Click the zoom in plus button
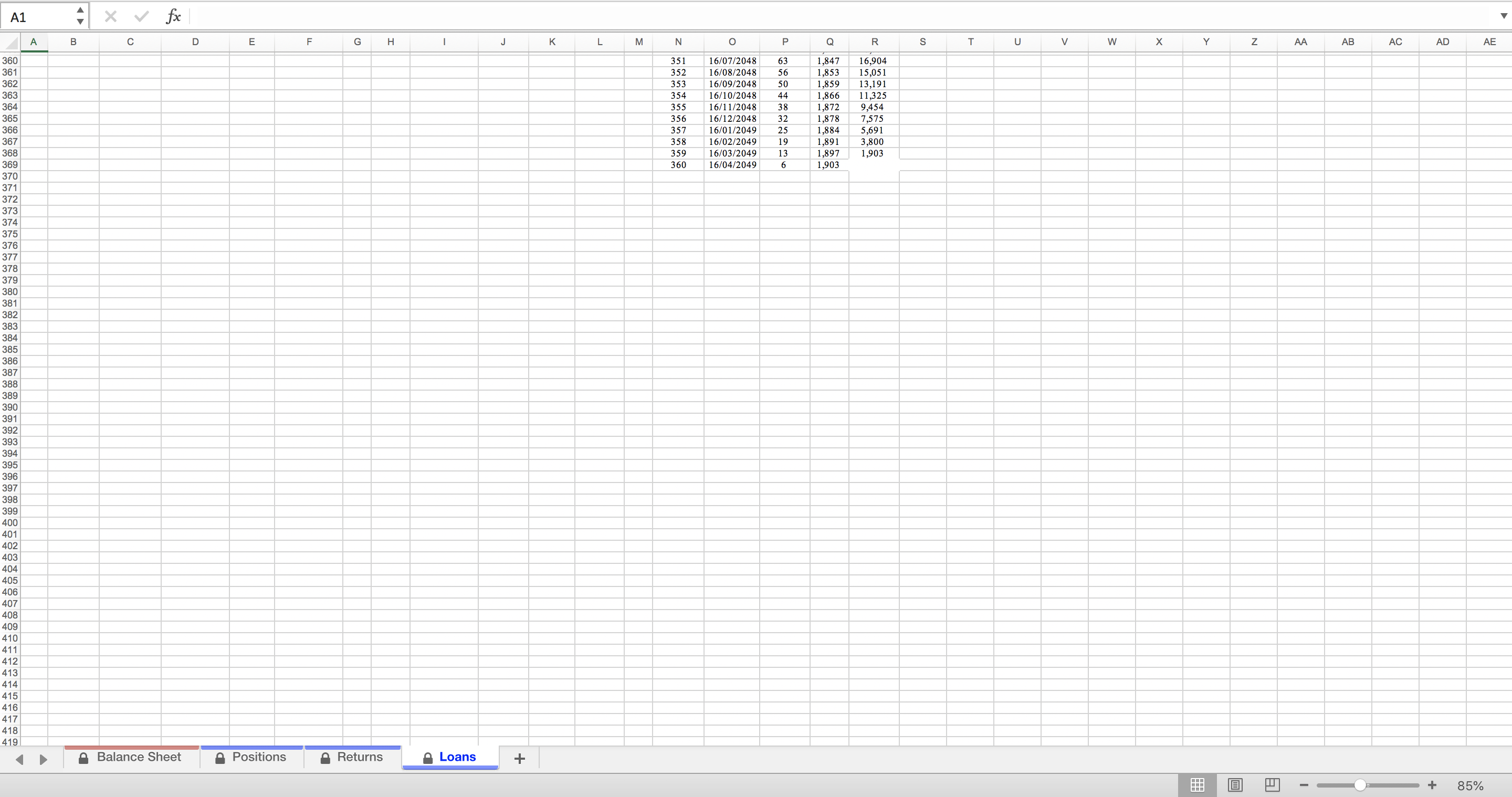Viewport: 1512px width, 797px height. (1432, 785)
